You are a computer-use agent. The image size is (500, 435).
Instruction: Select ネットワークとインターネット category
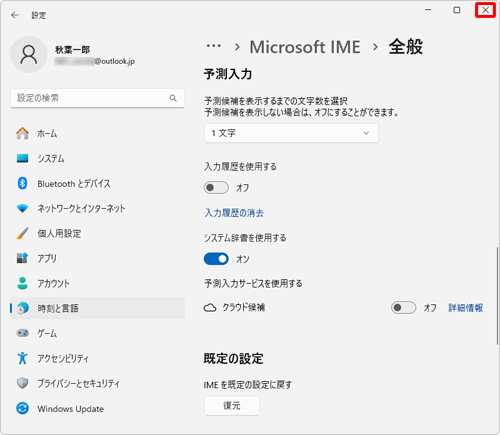97,209
